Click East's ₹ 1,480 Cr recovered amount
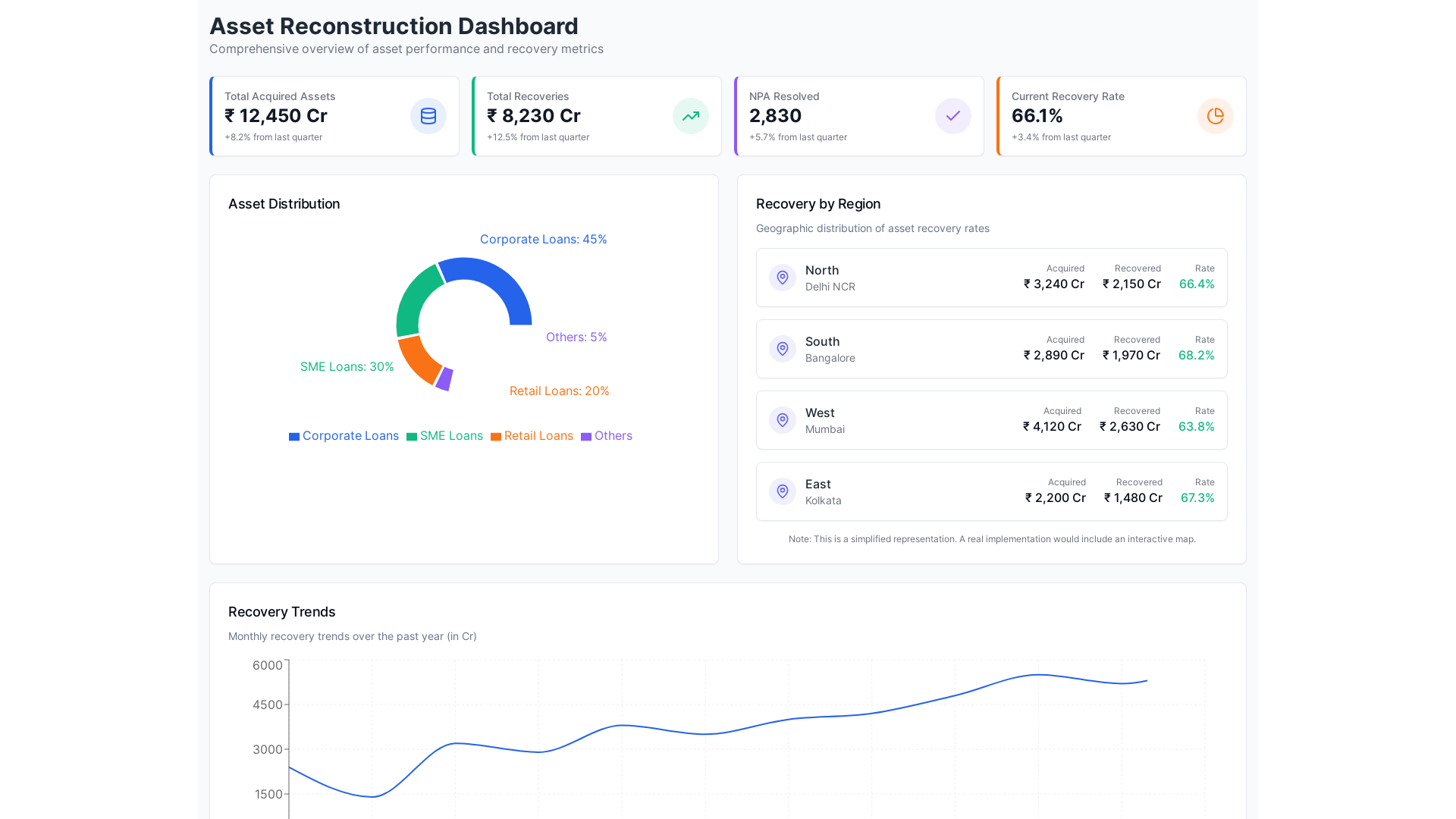The width and height of the screenshot is (1456, 819). tap(1133, 498)
